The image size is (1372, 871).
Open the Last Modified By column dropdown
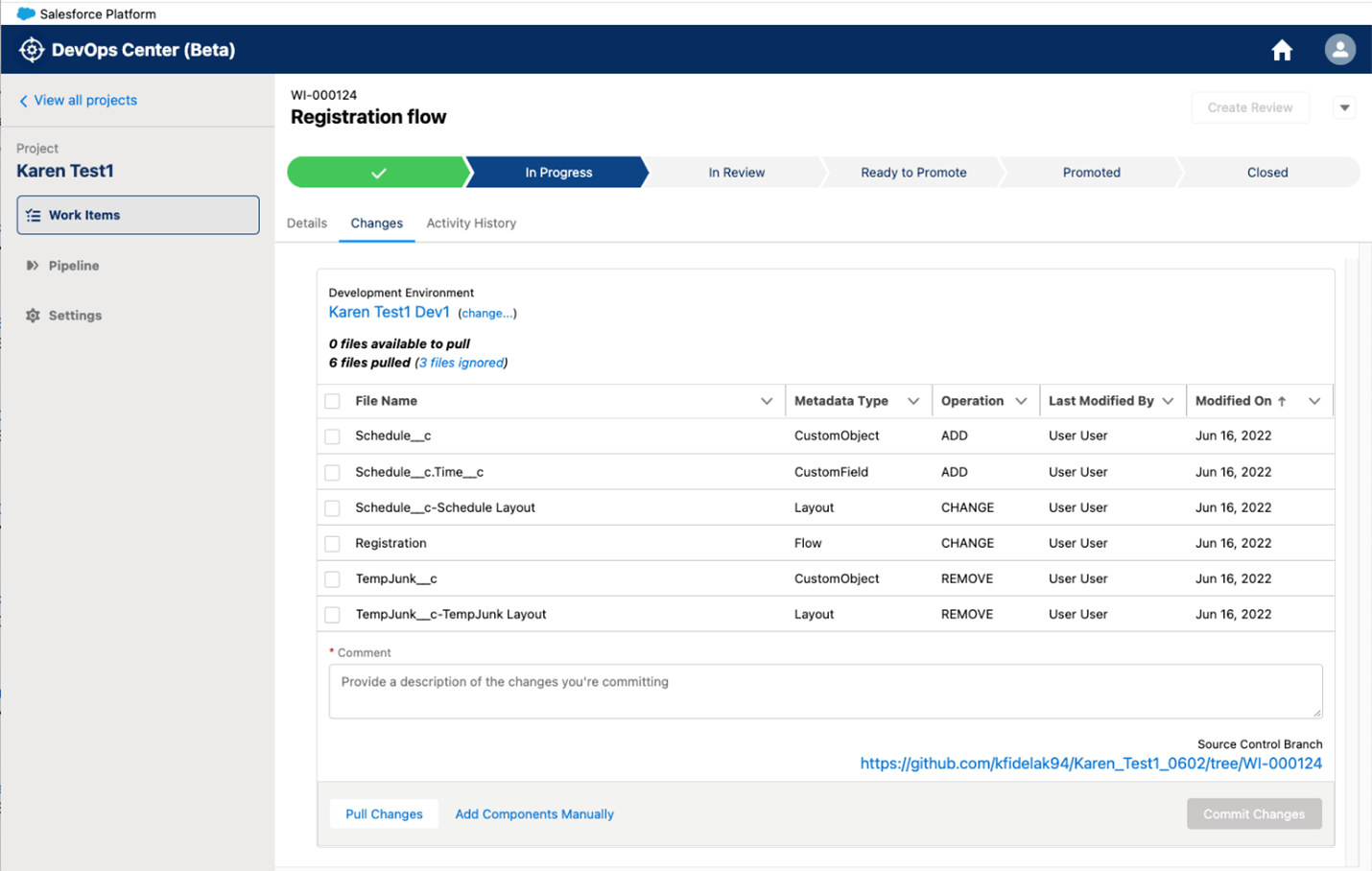coord(1168,401)
